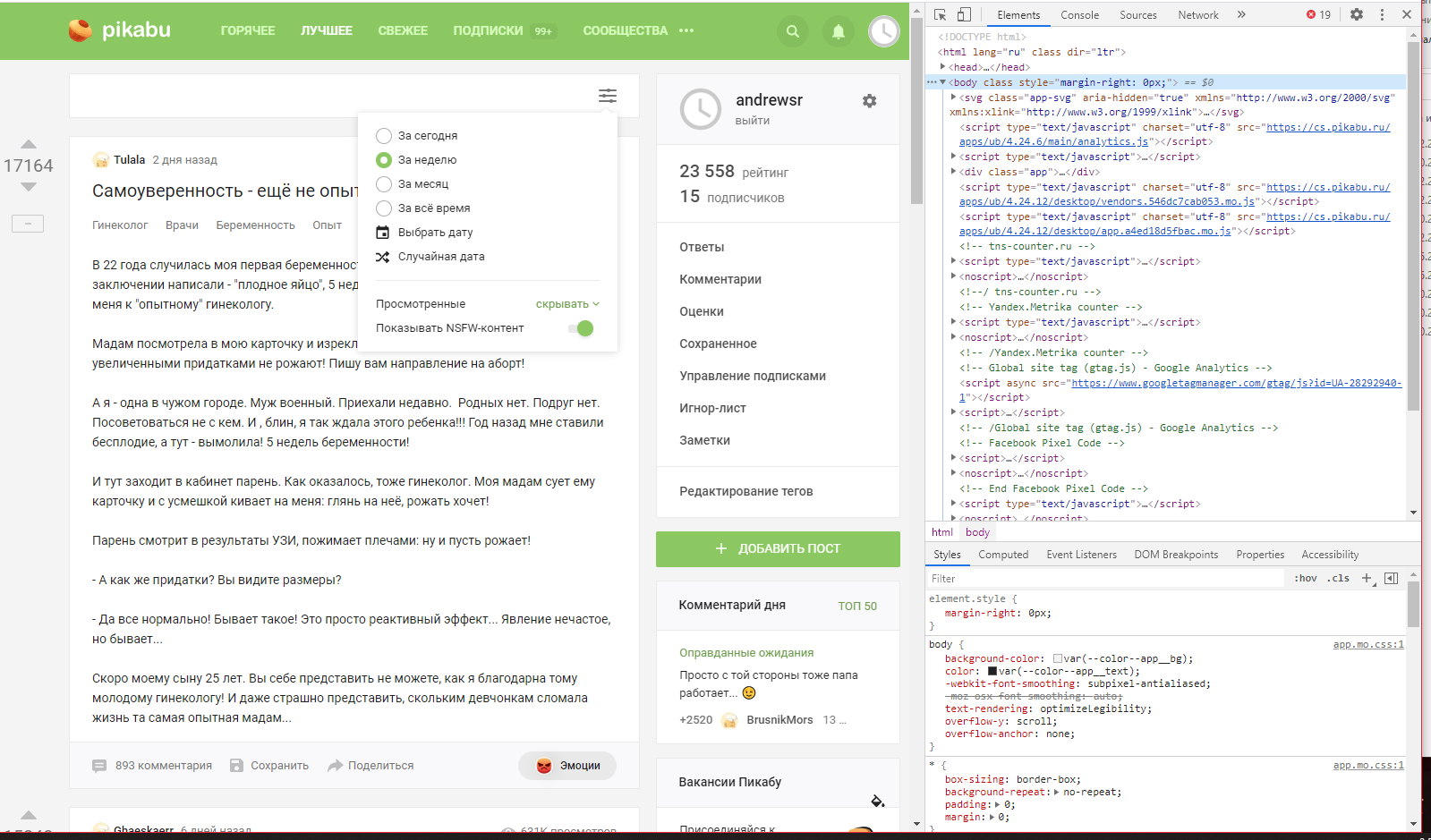1431x840 pixels.
Task: Open notifications bell icon
Action: pyautogui.click(x=838, y=31)
